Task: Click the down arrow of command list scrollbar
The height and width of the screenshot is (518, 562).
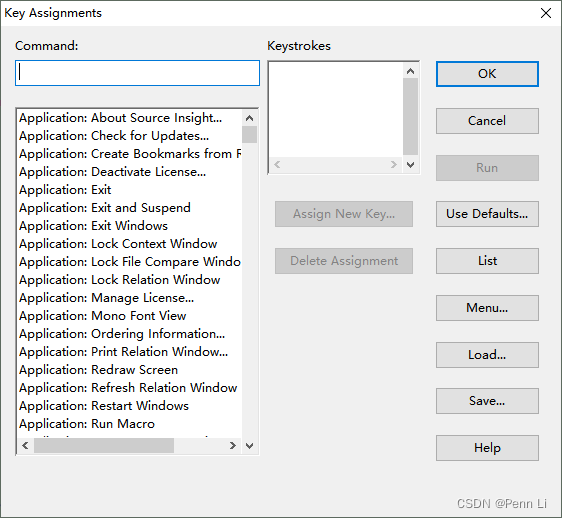Action: 249,446
